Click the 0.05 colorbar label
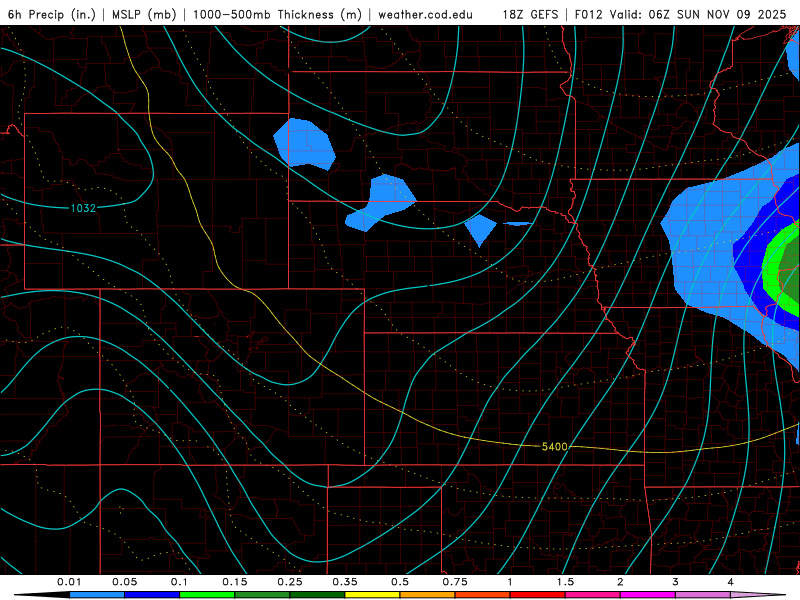 (124, 582)
